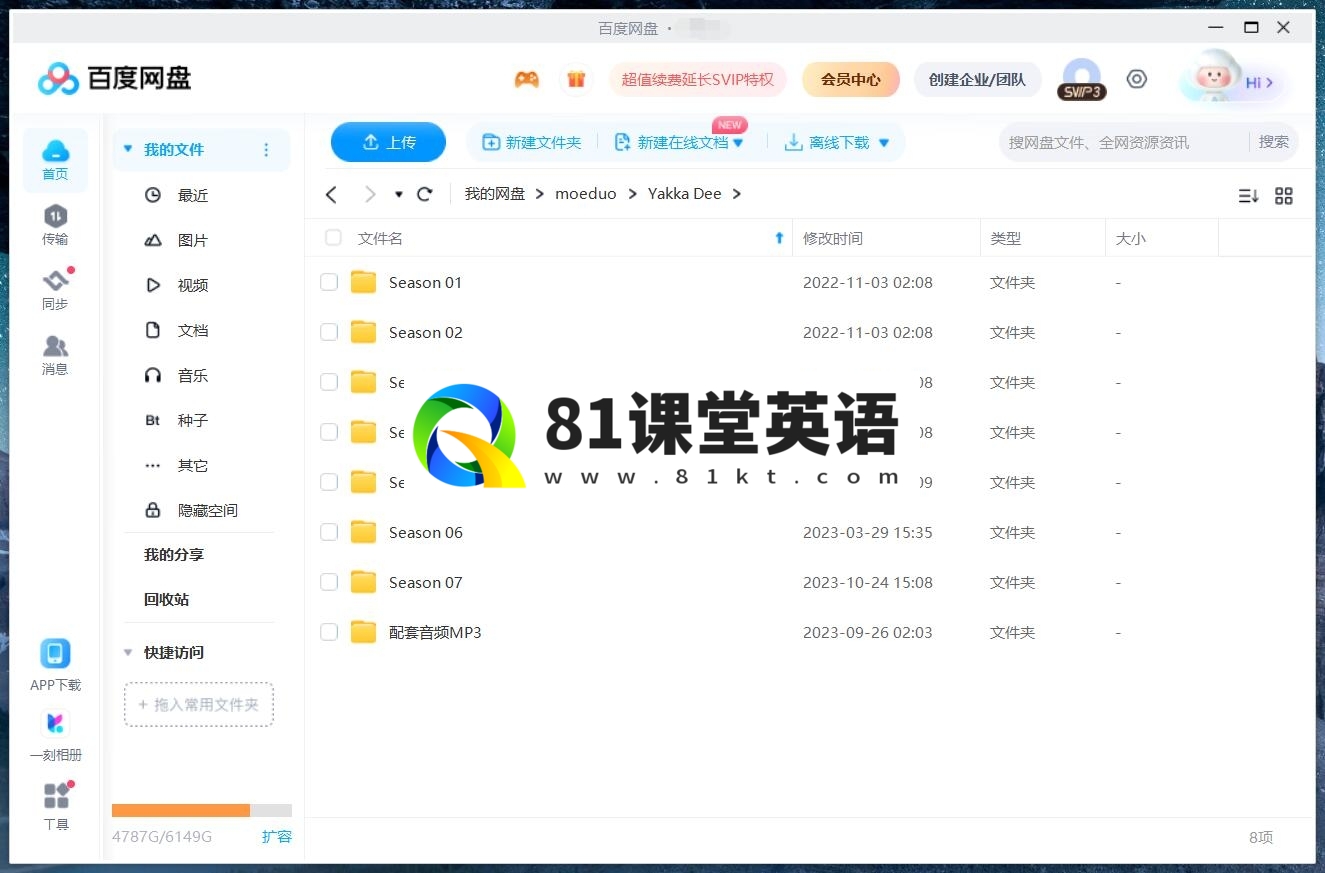This screenshot has width=1325, height=873.
Task: Select 最近 in the sidebar
Action: (193, 195)
